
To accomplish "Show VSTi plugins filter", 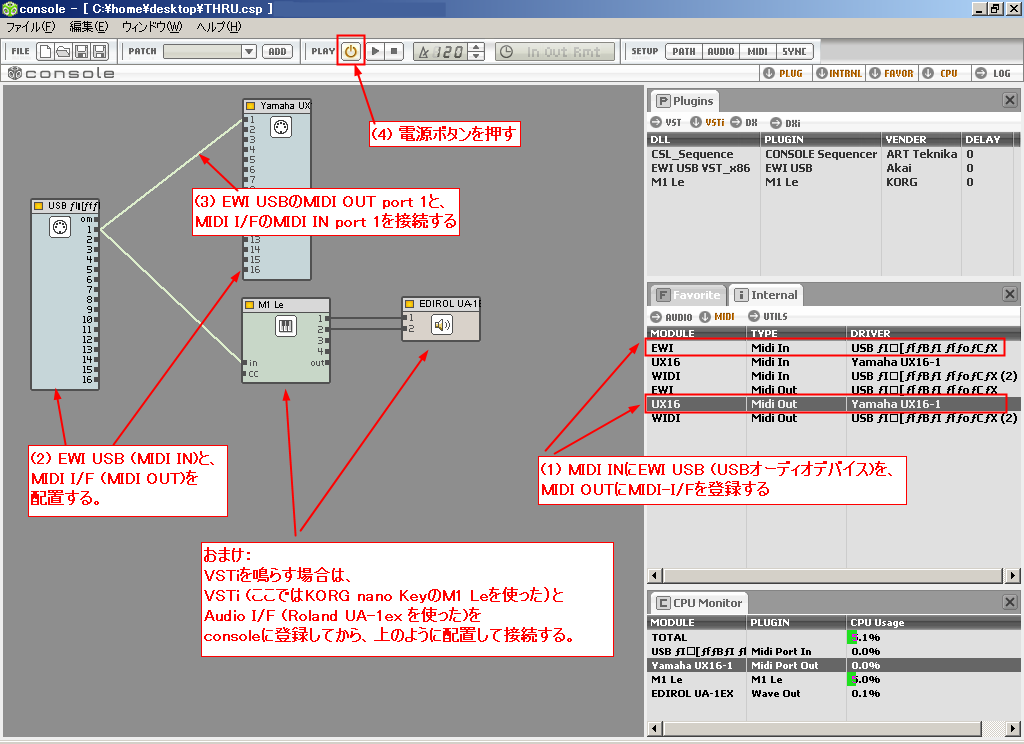I will click(707, 122).
